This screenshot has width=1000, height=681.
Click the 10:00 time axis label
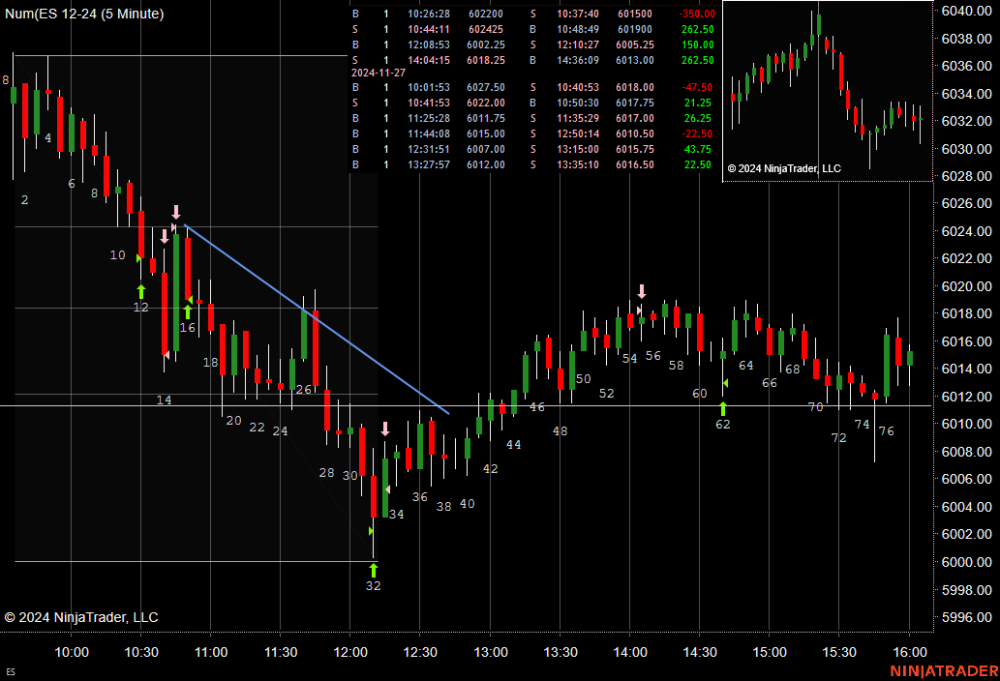pyautogui.click(x=71, y=652)
